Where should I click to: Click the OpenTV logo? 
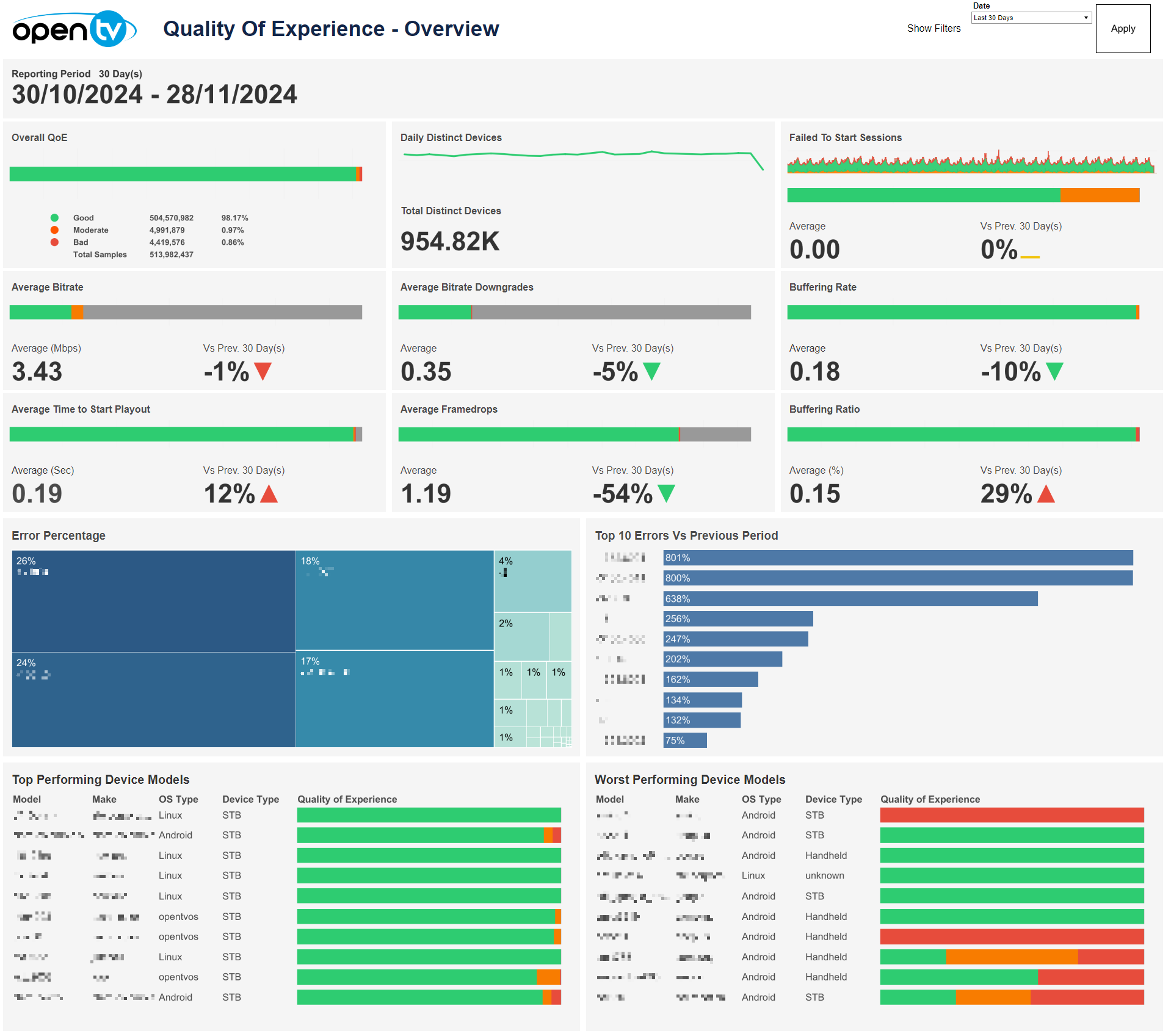click(74, 29)
